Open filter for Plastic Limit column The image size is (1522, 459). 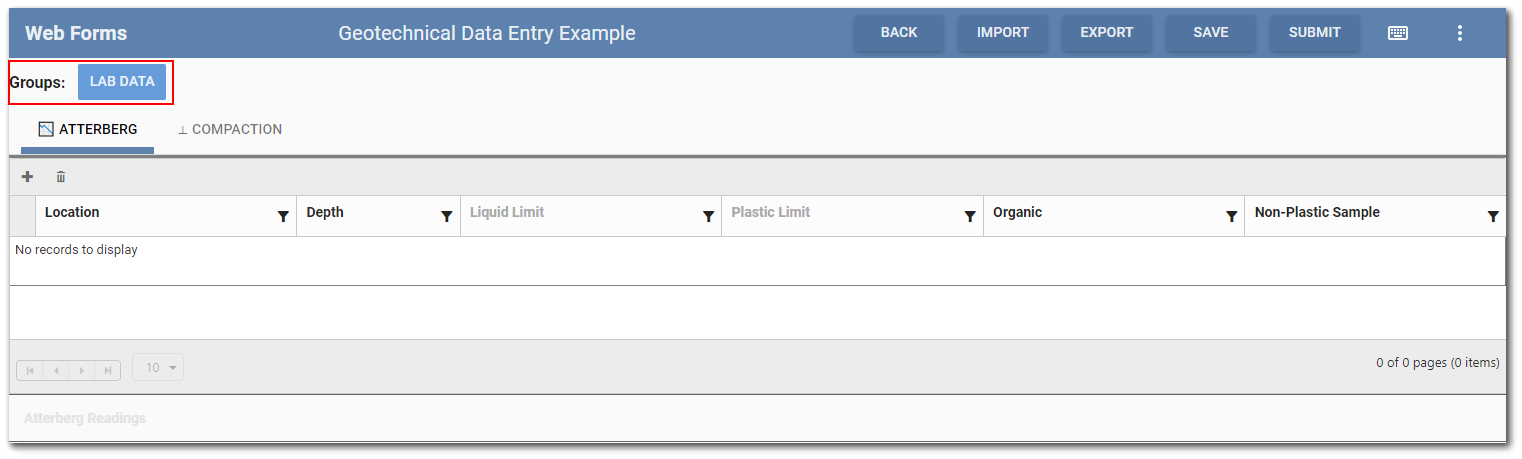point(970,216)
